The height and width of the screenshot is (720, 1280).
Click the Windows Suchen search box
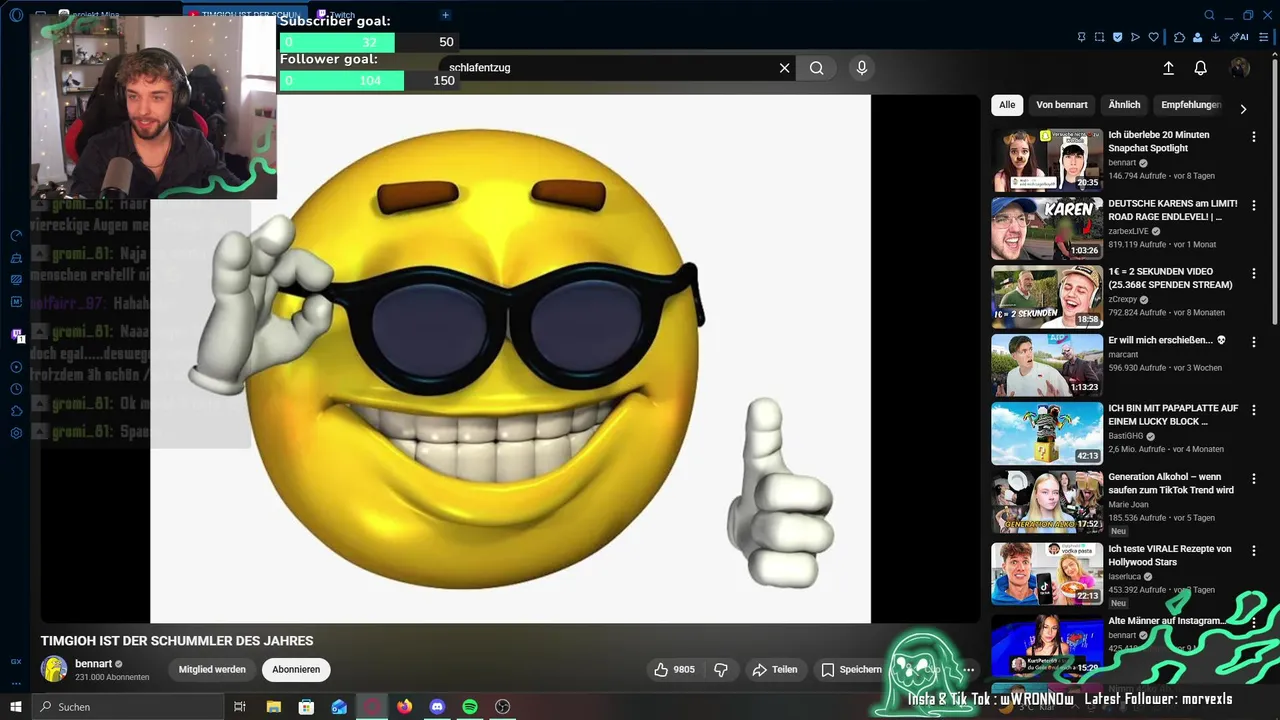127,707
